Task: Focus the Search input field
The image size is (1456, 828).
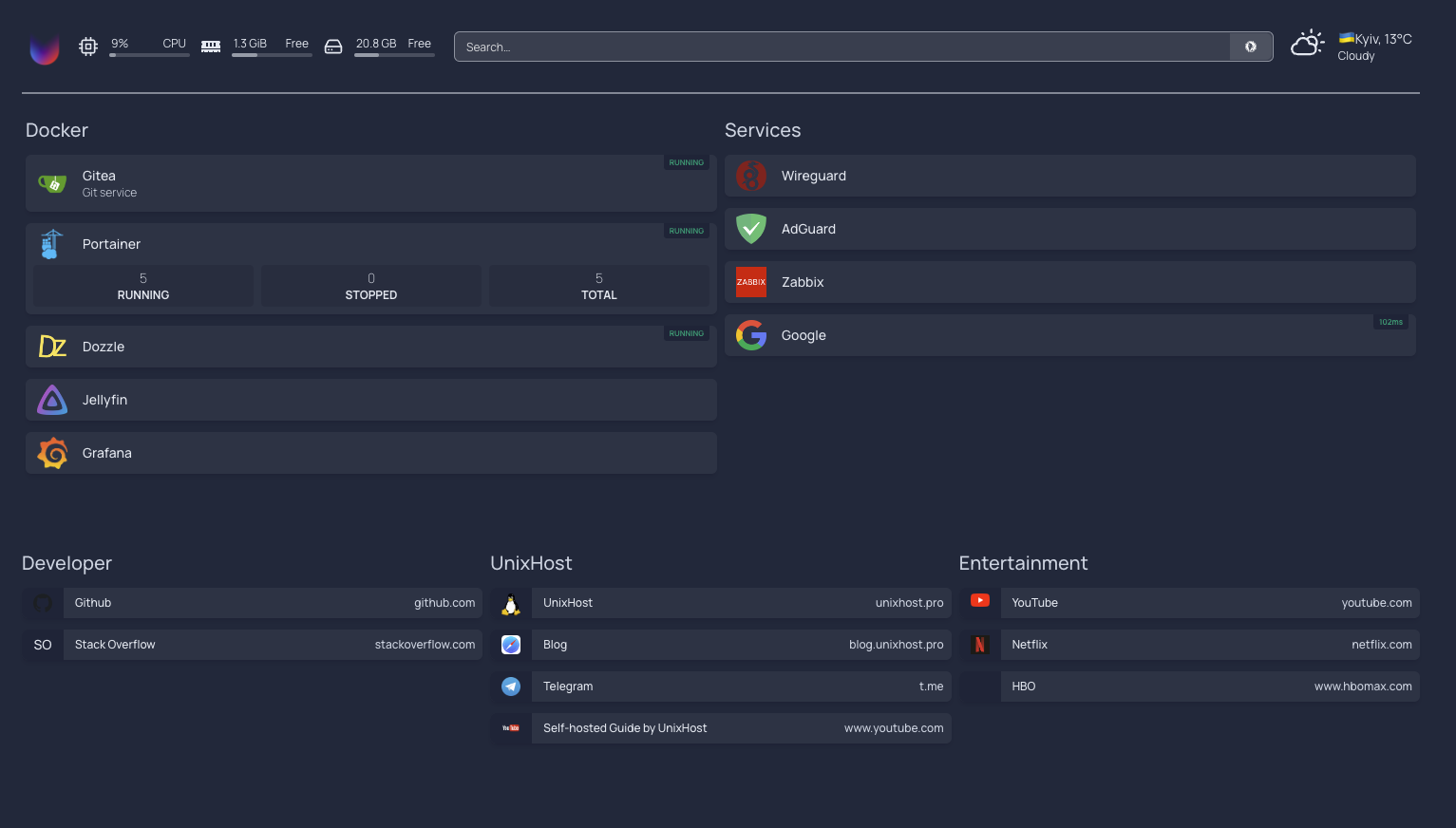Action: (841, 47)
